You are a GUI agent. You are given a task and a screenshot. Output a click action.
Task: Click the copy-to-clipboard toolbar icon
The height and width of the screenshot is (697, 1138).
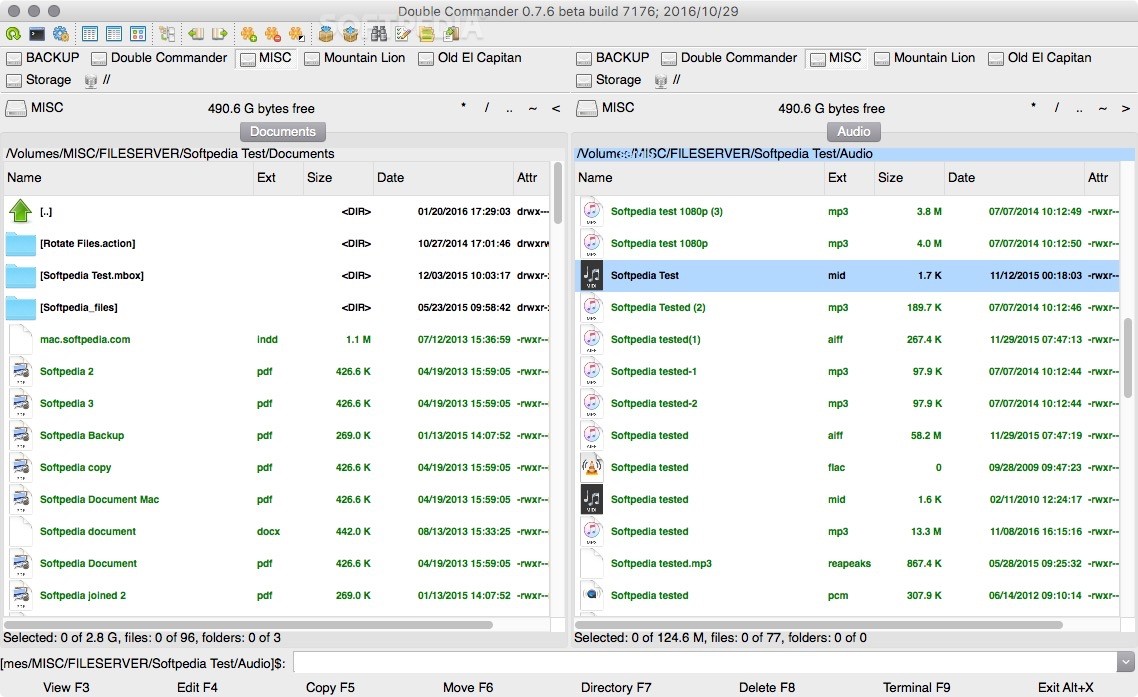pyautogui.click(x=451, y=33)
